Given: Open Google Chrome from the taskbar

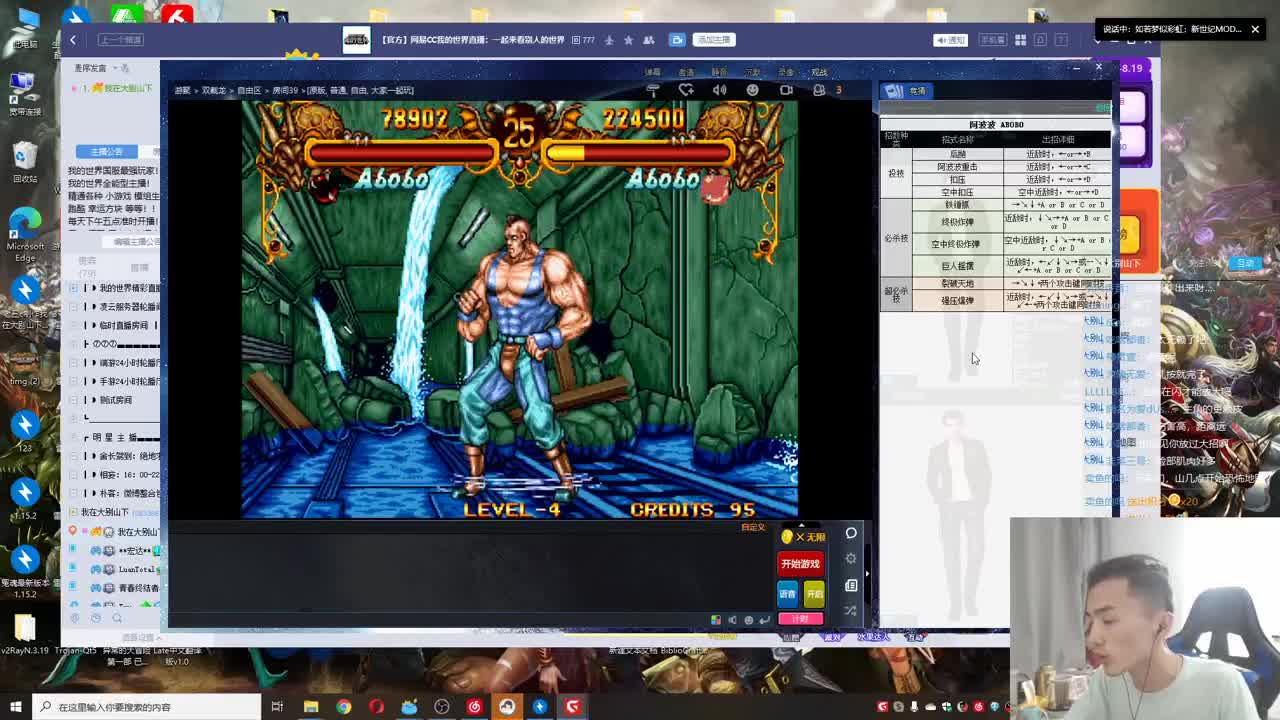Looking at the screenshot, I should click(344, 707).
